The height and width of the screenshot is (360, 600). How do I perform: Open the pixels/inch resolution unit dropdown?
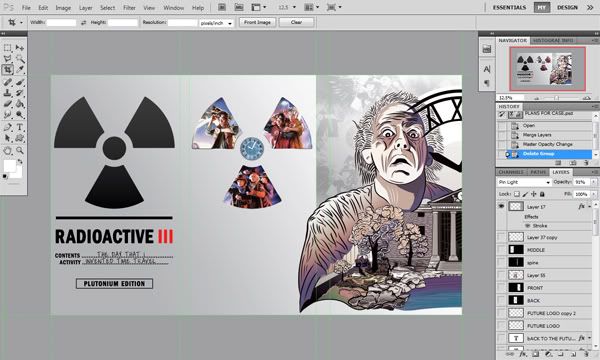(x=216, y=23)
